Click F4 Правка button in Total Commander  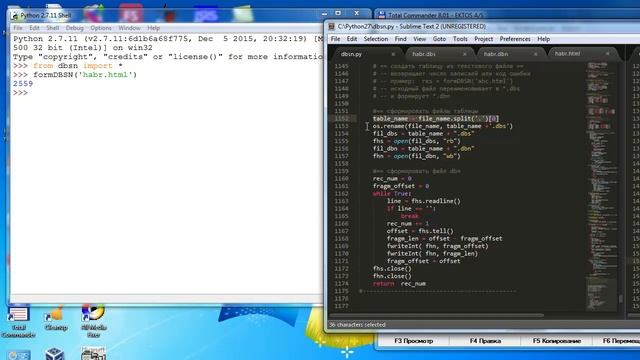(485, 341)
